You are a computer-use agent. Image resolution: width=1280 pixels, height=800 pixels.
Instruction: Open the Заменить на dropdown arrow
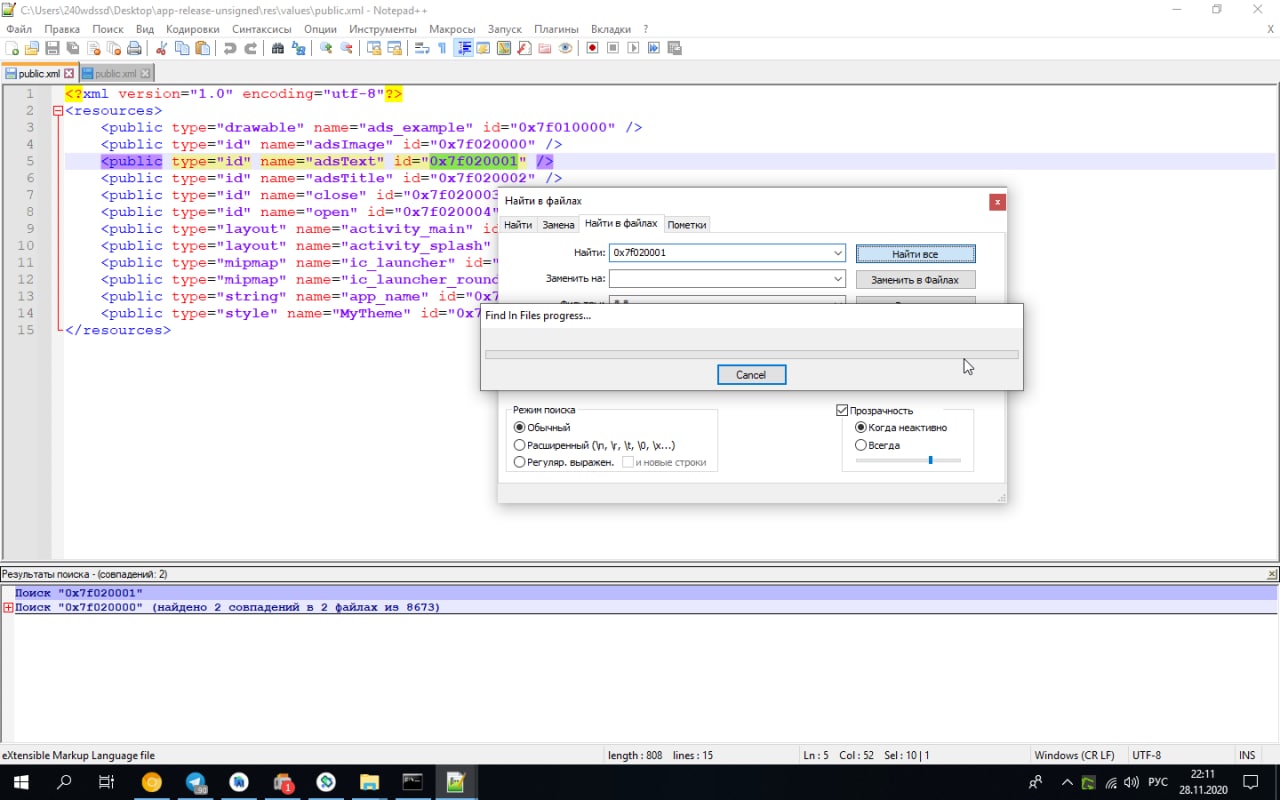838,279
